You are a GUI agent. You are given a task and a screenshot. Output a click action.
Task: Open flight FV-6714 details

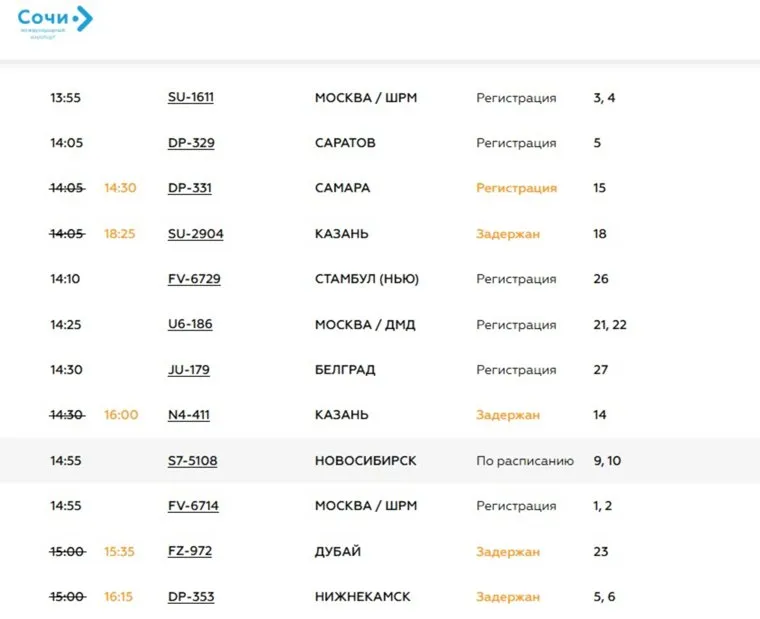pyautogui.click(x=193, y=506)
